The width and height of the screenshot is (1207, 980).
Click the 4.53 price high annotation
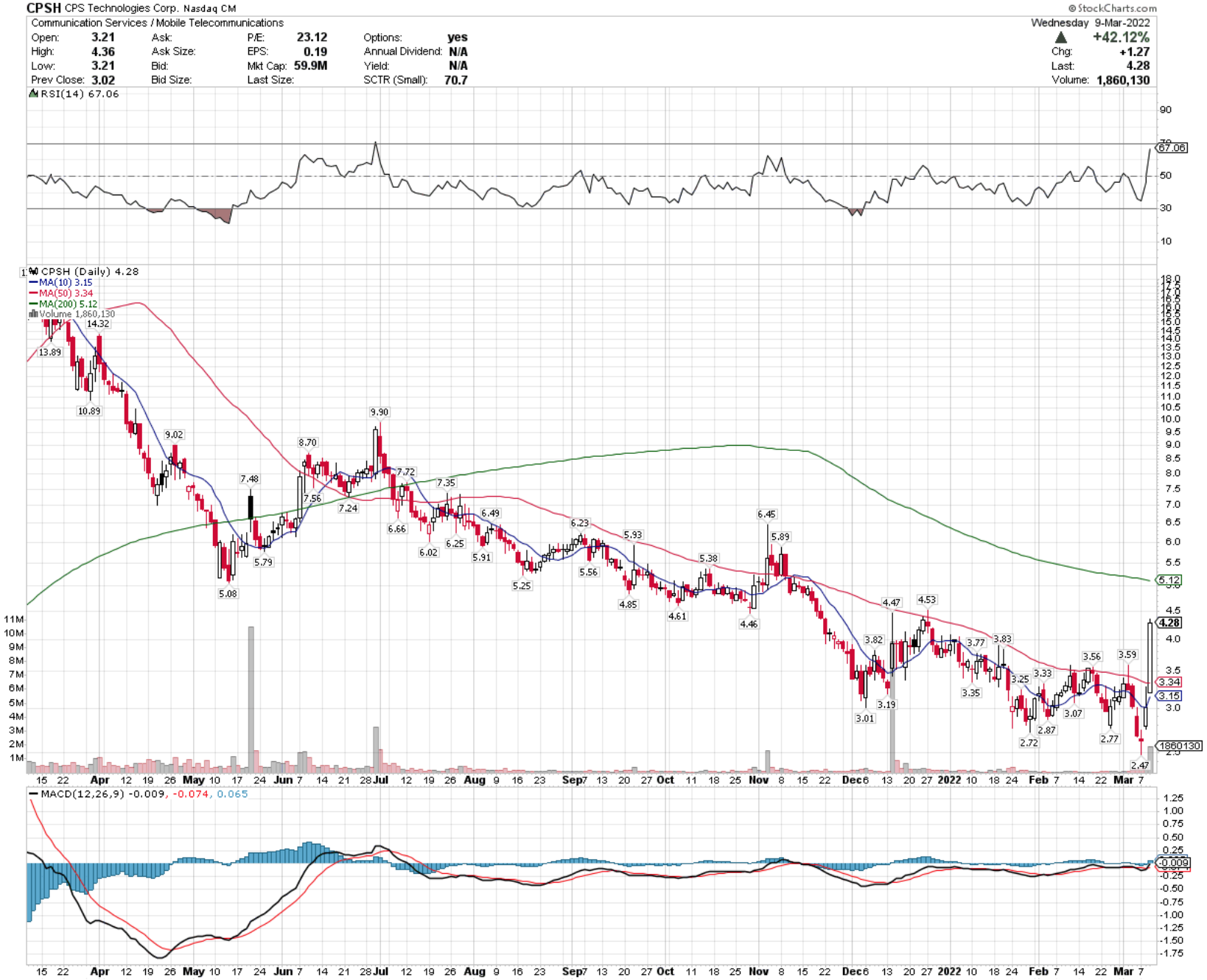927,599
